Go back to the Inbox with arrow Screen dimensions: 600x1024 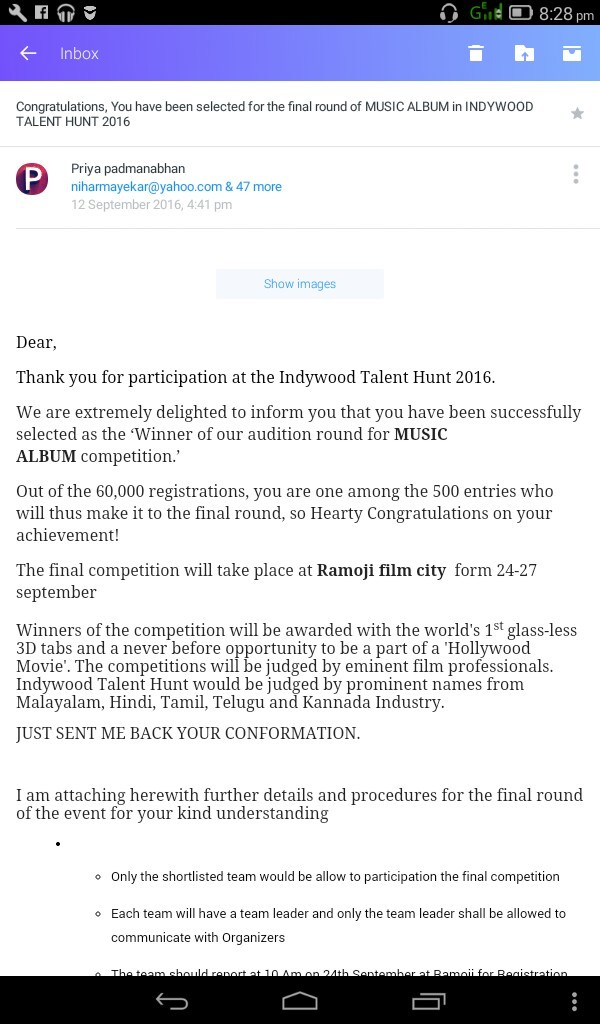[28, 53]
